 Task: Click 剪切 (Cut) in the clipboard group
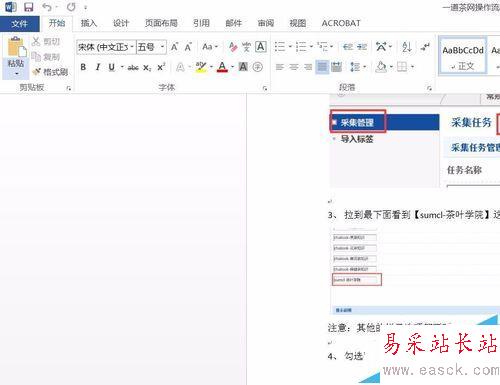tap(46, 41)
